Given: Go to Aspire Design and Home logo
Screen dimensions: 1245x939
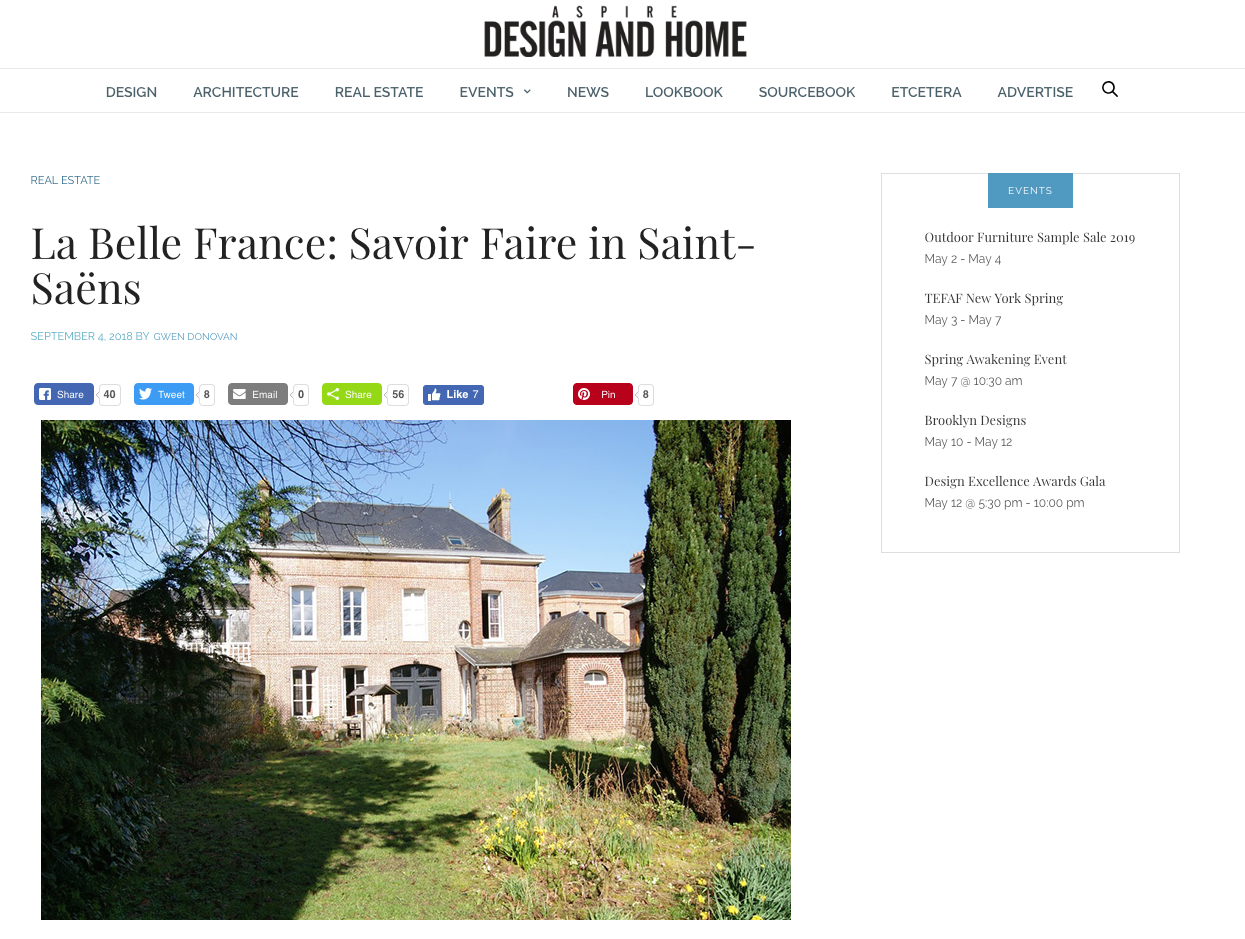Looking at the screenshot, I should tap(615, 32).
